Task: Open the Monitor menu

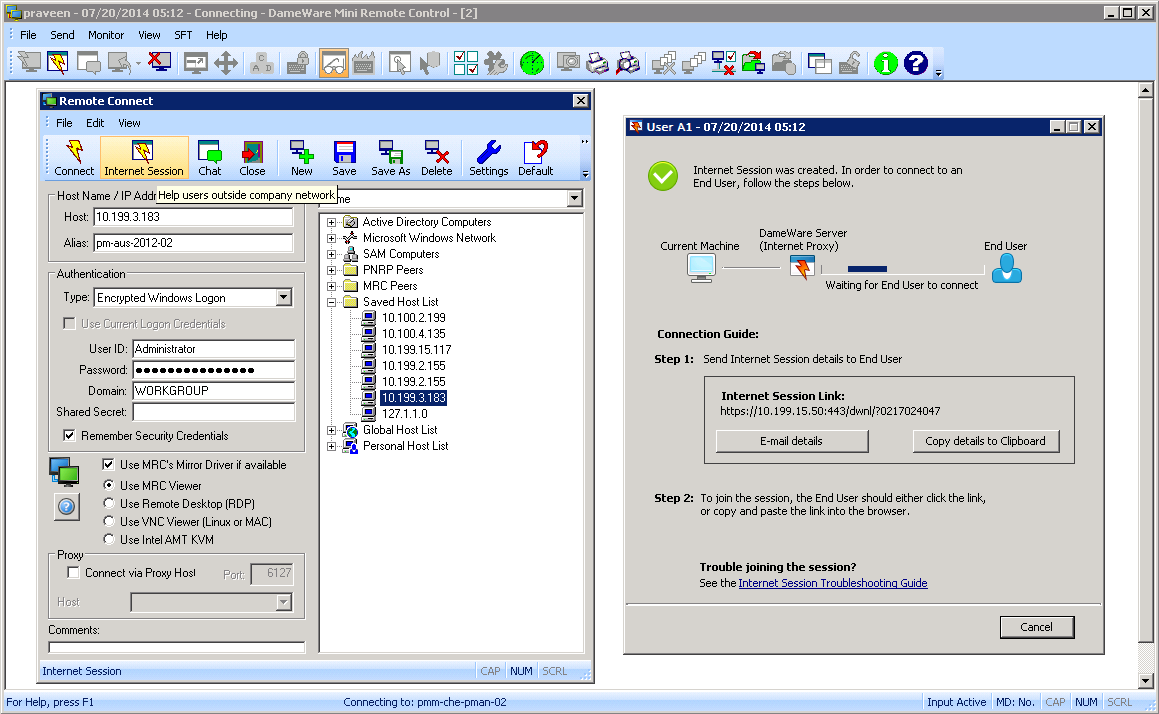Action: tap(106, 35)
